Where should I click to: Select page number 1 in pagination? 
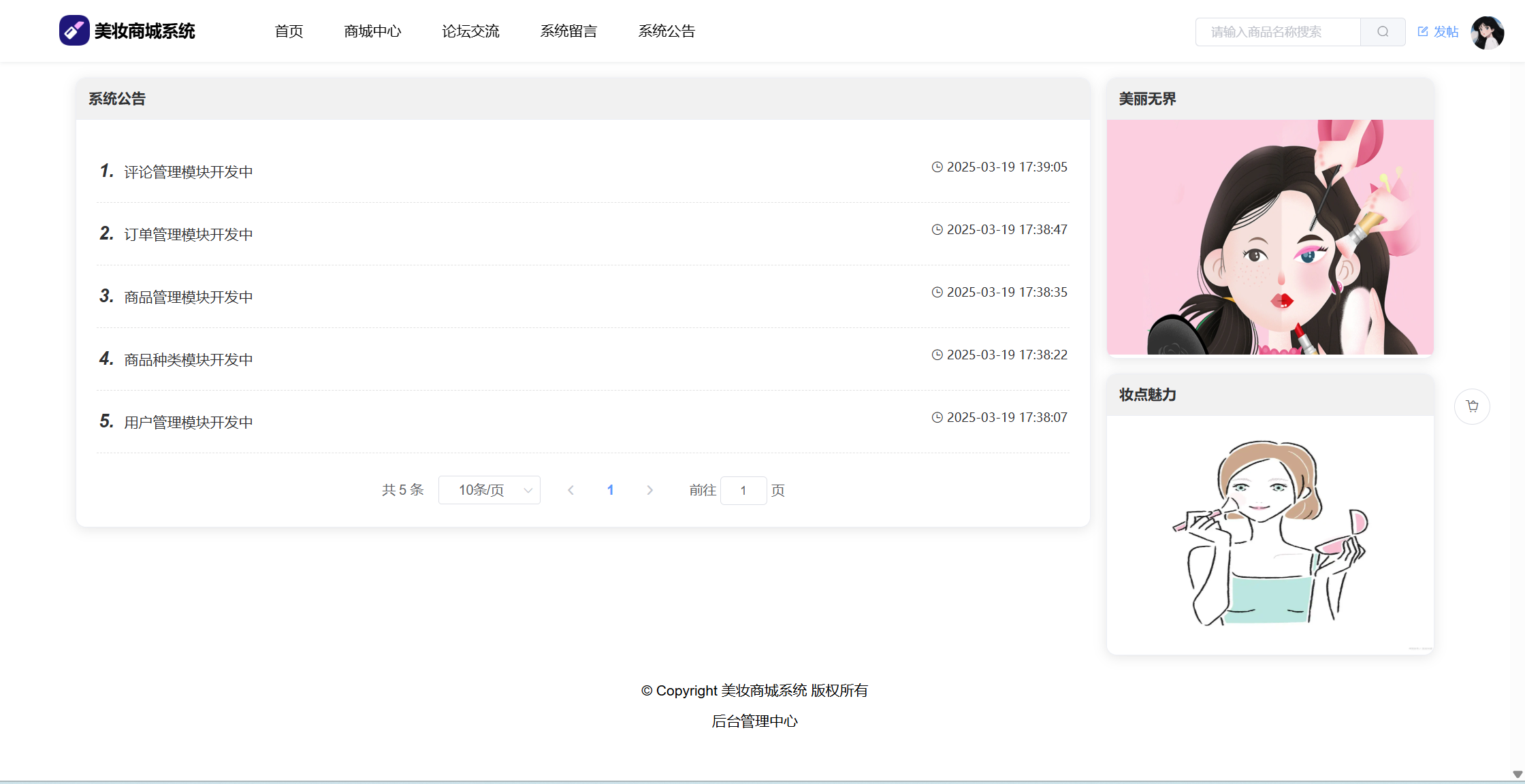tap(610, 490)
